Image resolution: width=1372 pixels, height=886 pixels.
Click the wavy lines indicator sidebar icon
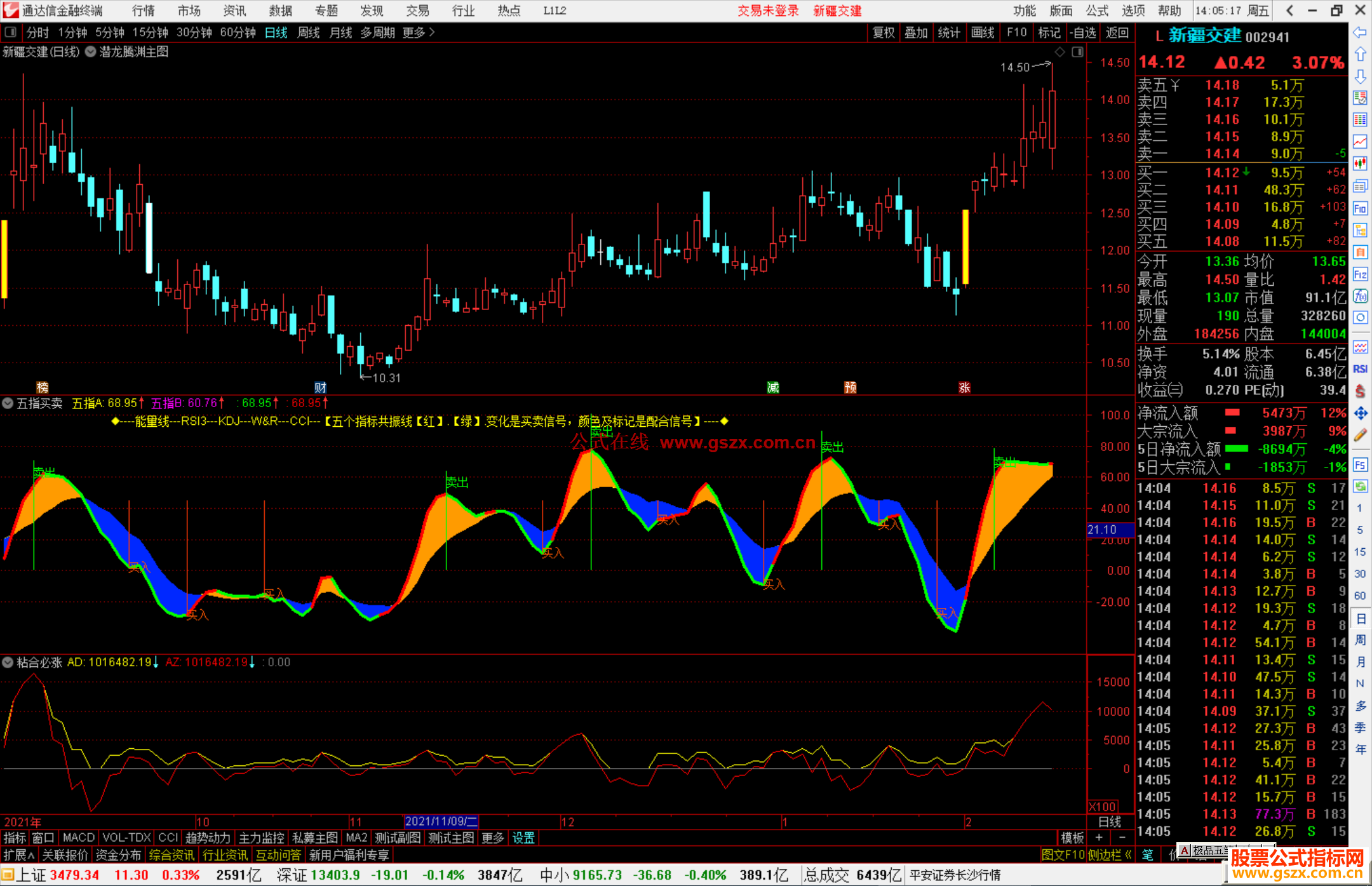tap(1360, 347)
